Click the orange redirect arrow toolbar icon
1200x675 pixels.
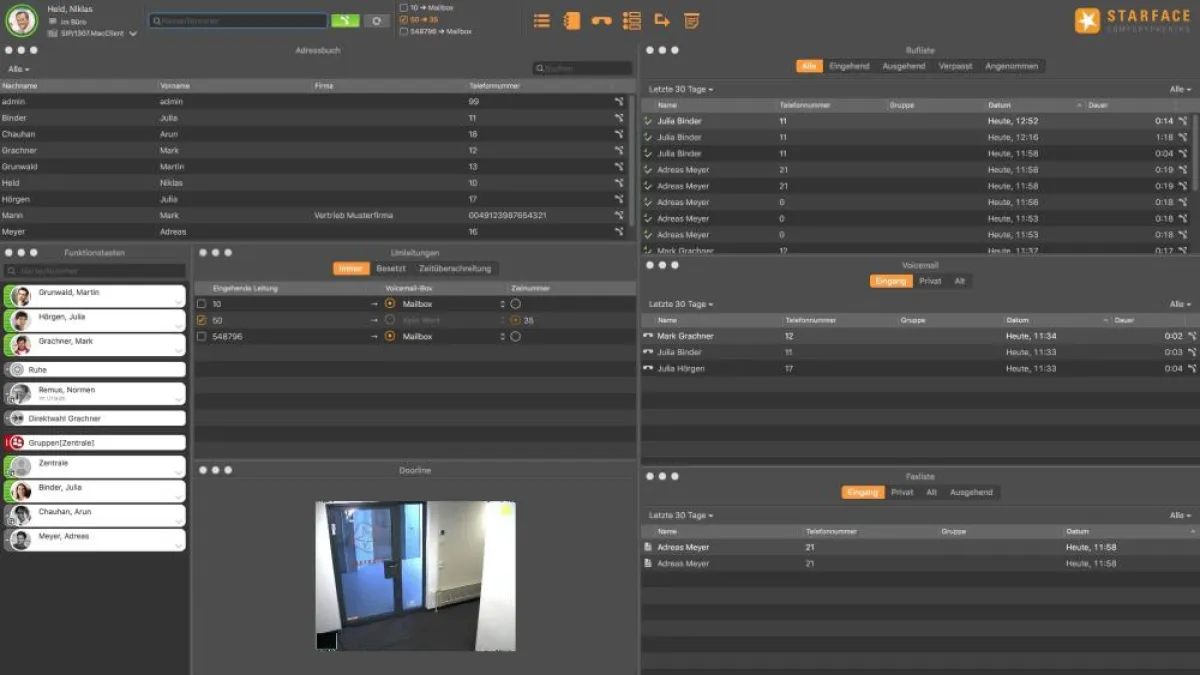[662, 21]
